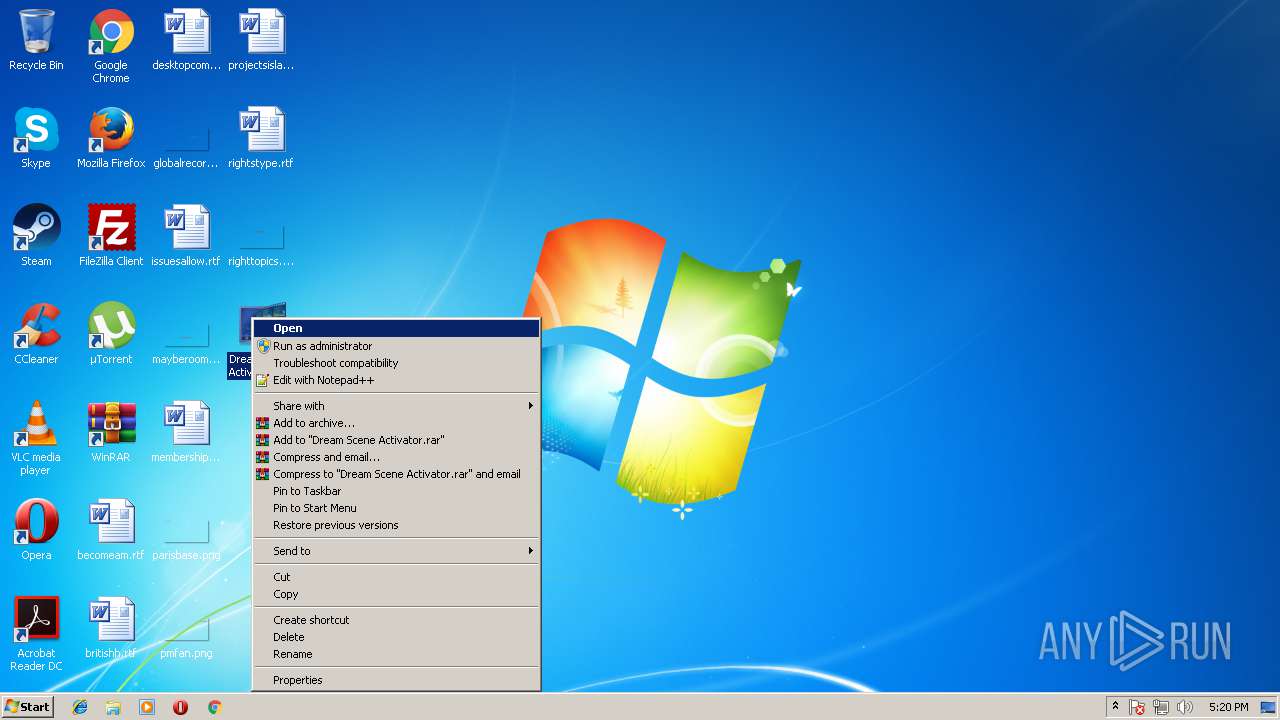This screenshot has height=720, width=1280.
Task: Open Mozilla Firefox desktop shortcut
Action: [x=111, y=138]
